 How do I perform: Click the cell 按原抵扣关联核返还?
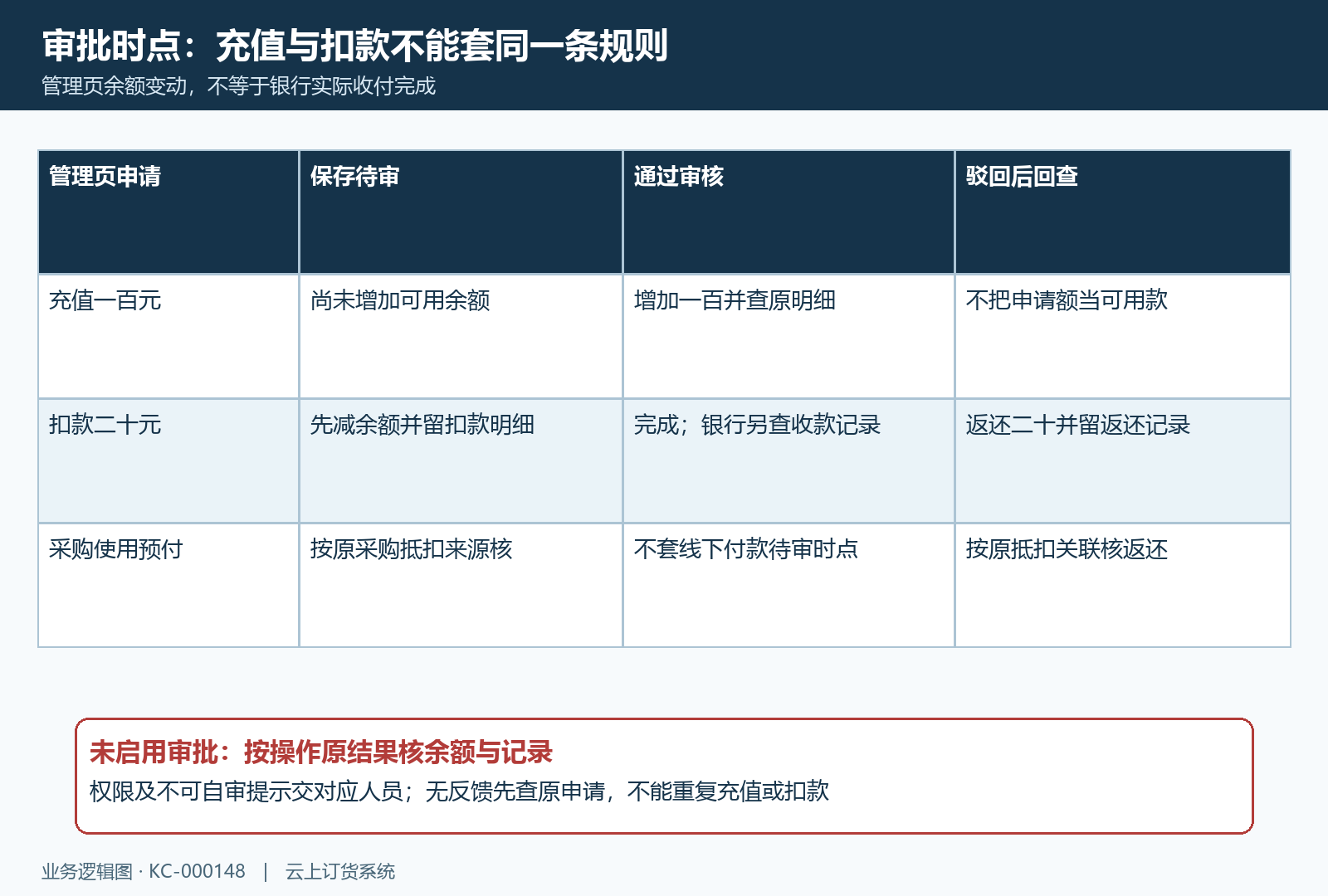point(1123,586)
